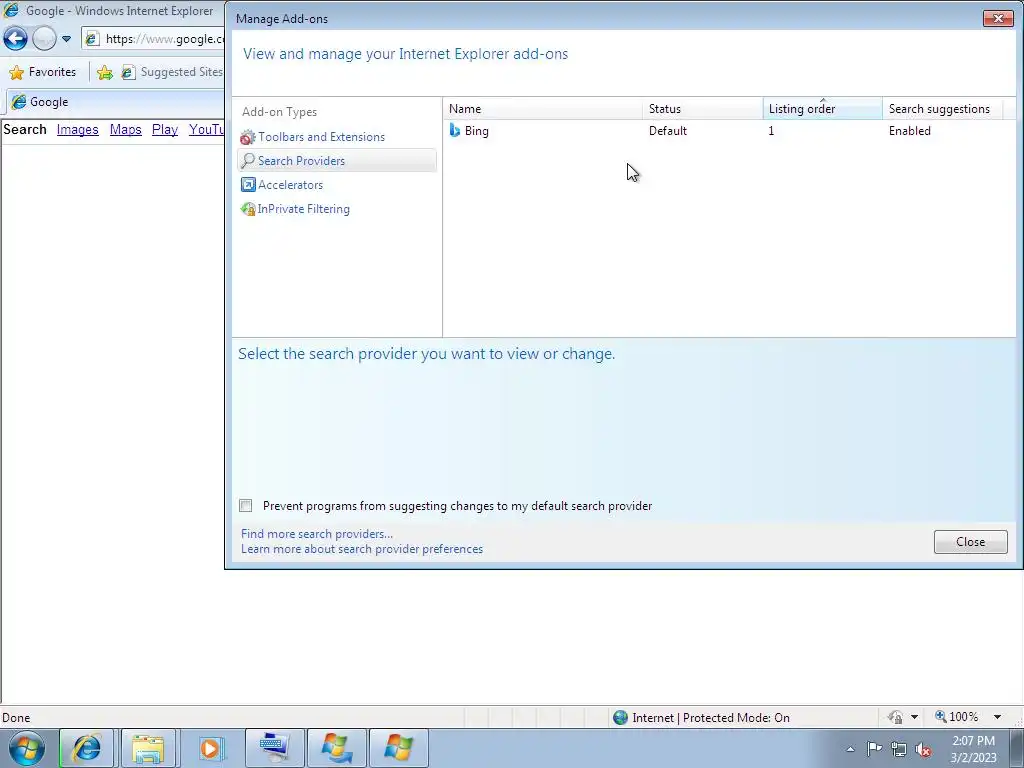
Task: Click the InPrivate Filtering icon
Action: 248,209
